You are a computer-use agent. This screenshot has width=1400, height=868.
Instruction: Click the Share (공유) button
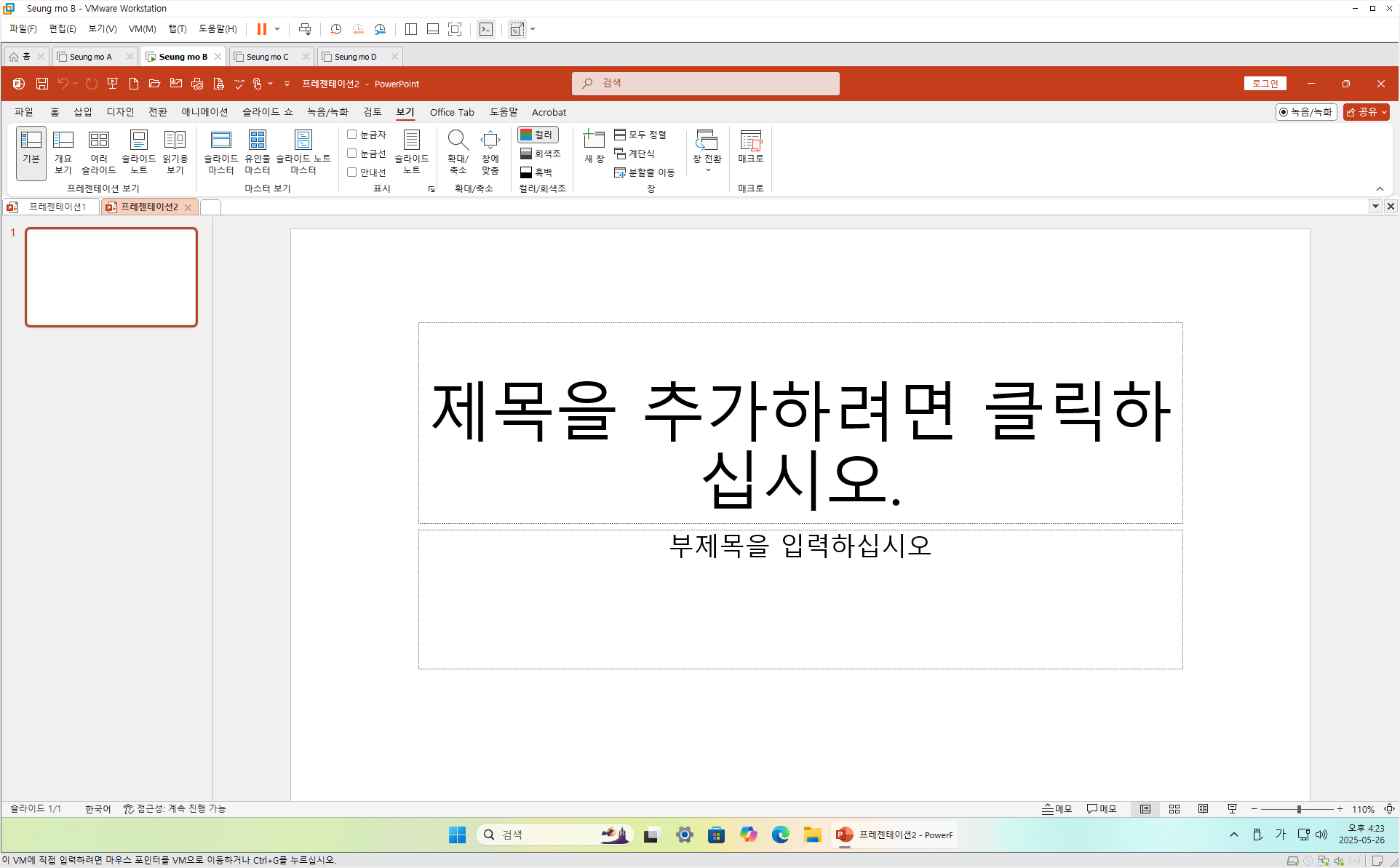[x=1365, y=112]
